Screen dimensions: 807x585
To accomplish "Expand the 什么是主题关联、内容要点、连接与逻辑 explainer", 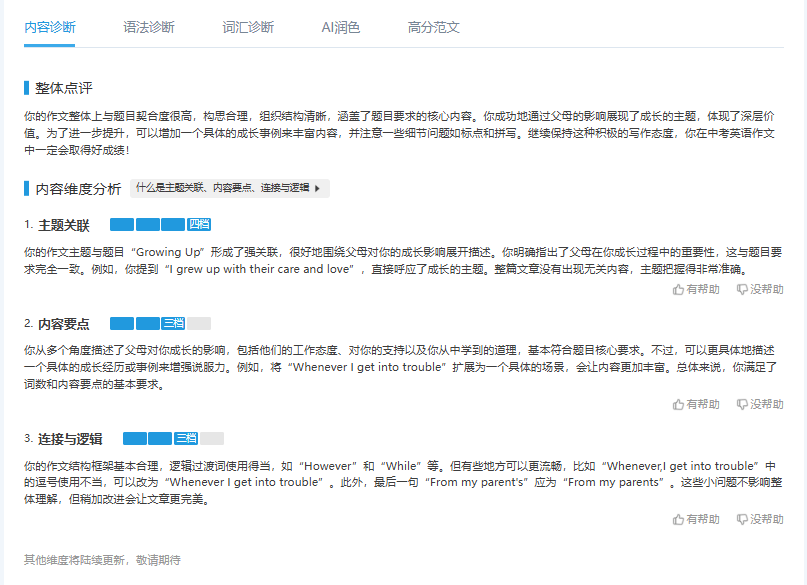I will tap(229, 188).
